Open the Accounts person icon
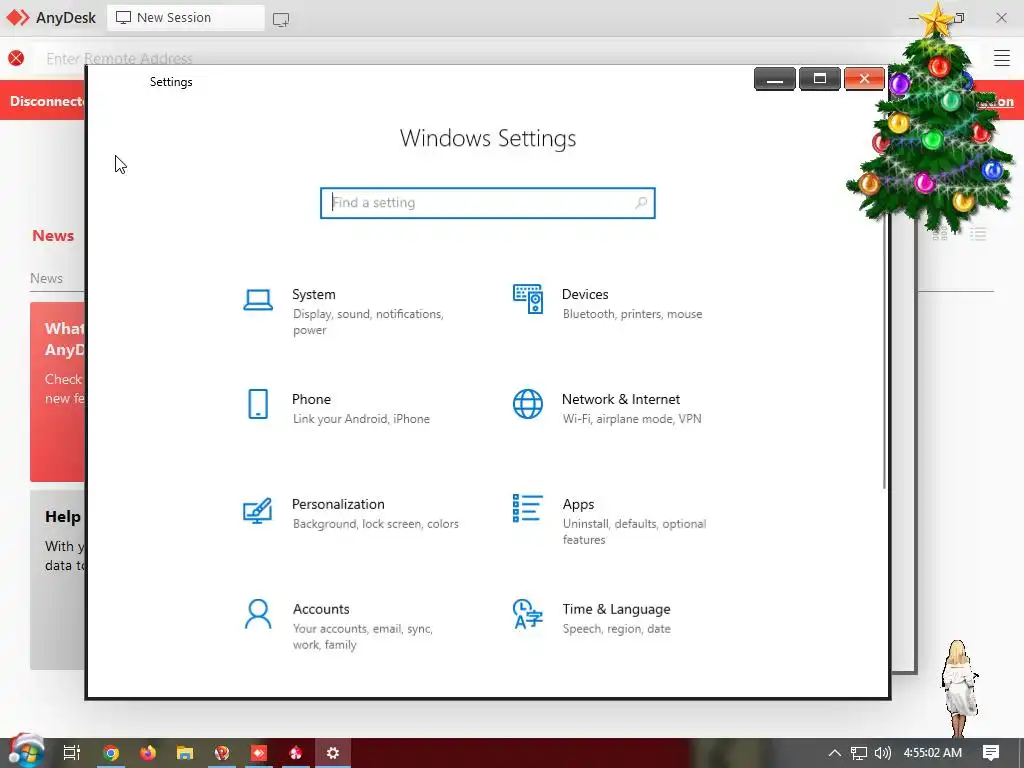 [x=258, y=614]
